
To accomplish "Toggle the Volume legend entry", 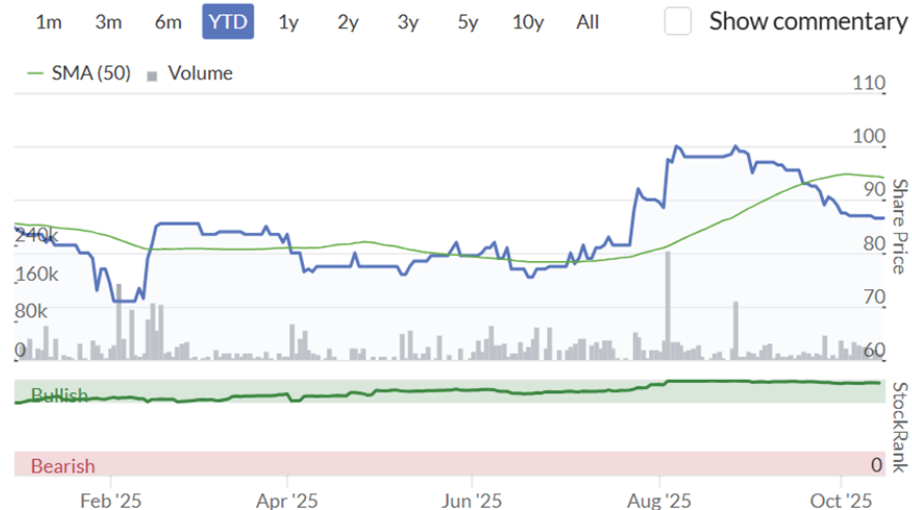I will pos(200,73).
